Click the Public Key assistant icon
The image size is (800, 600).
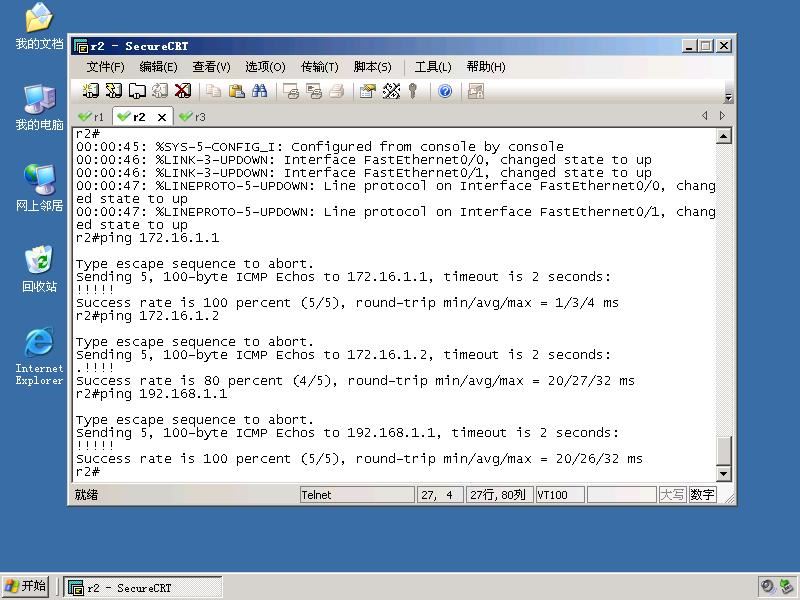click(x=413, y=91)
